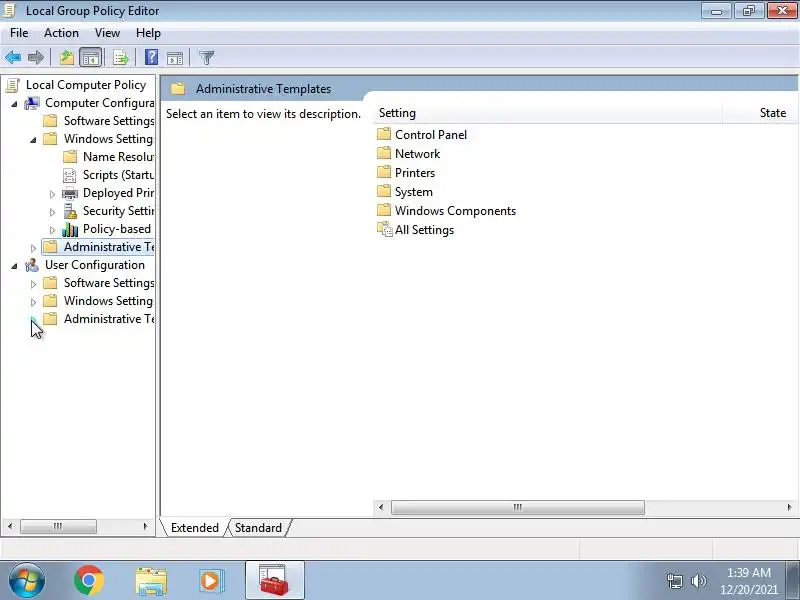
Task: Open the Action menu
Action: pos(61,33)
